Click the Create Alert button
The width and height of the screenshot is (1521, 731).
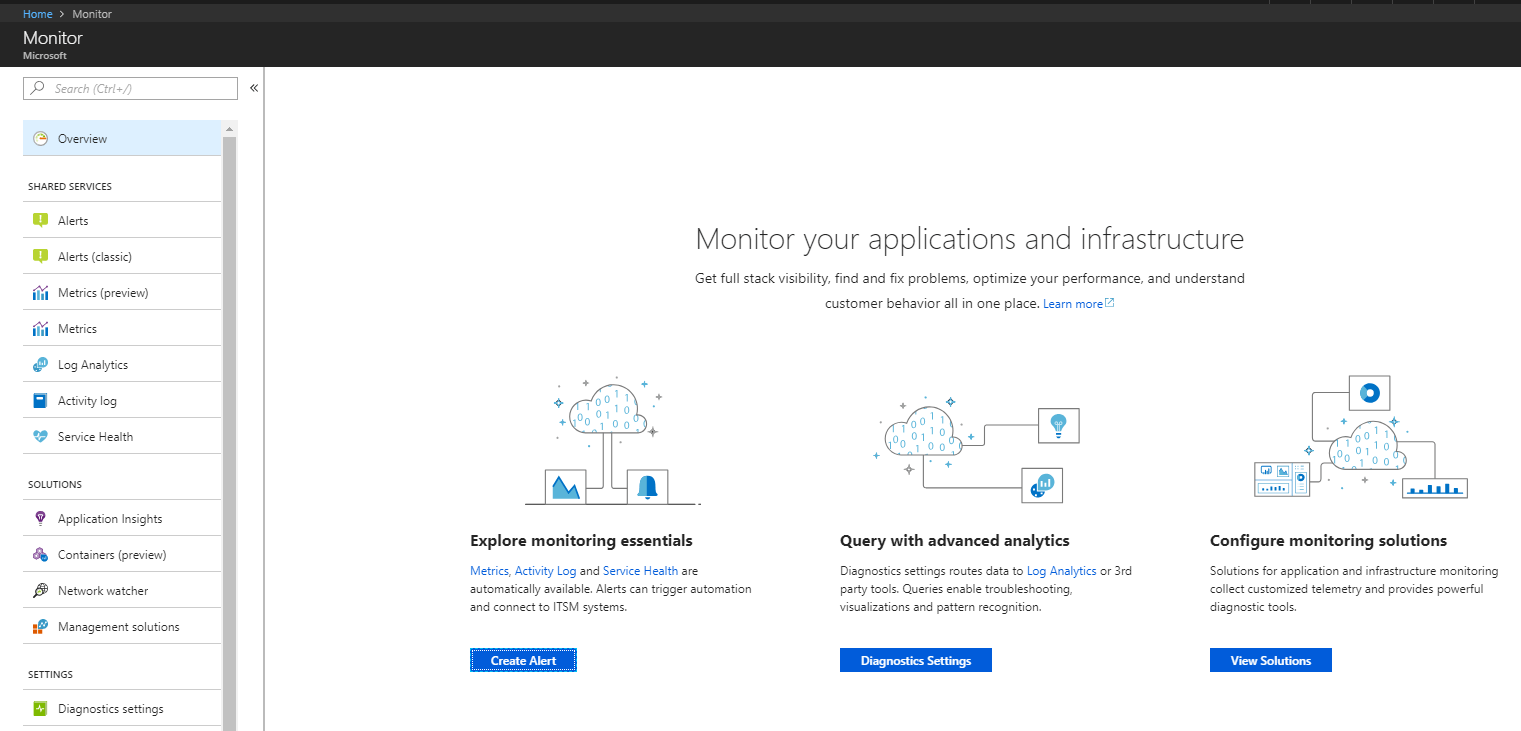523,660
